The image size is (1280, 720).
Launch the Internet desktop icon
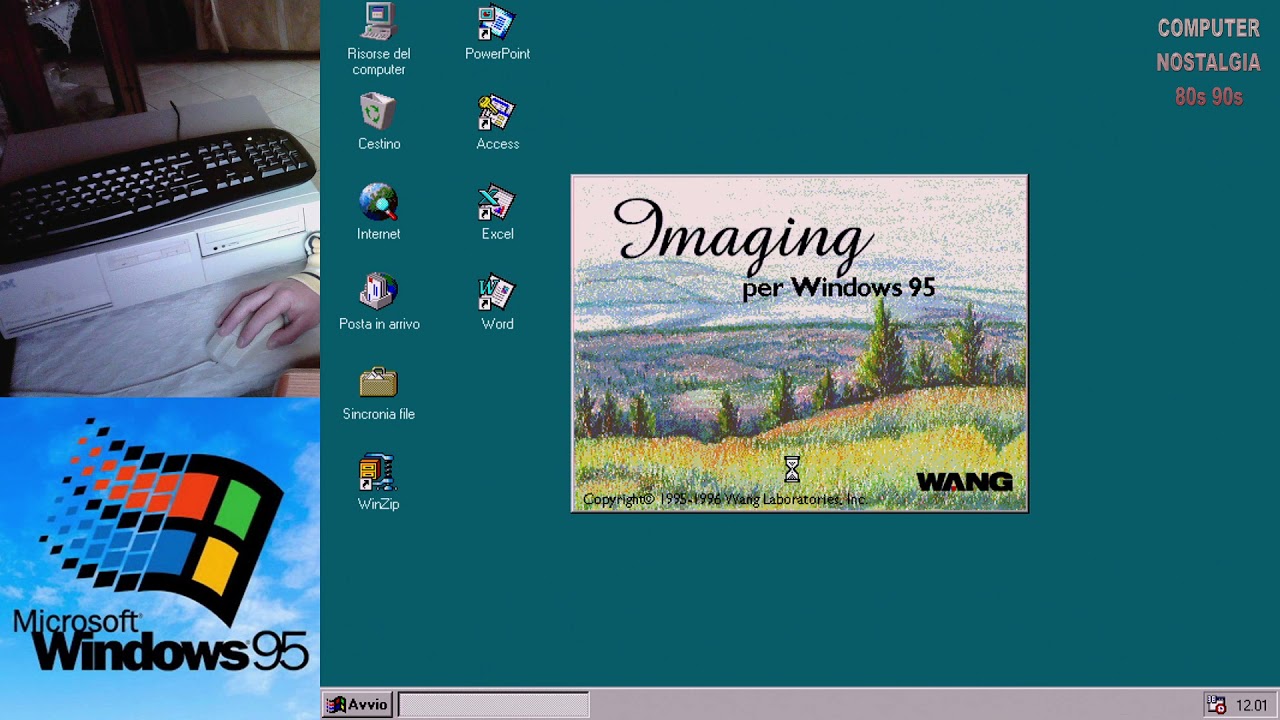click(378, 203)
